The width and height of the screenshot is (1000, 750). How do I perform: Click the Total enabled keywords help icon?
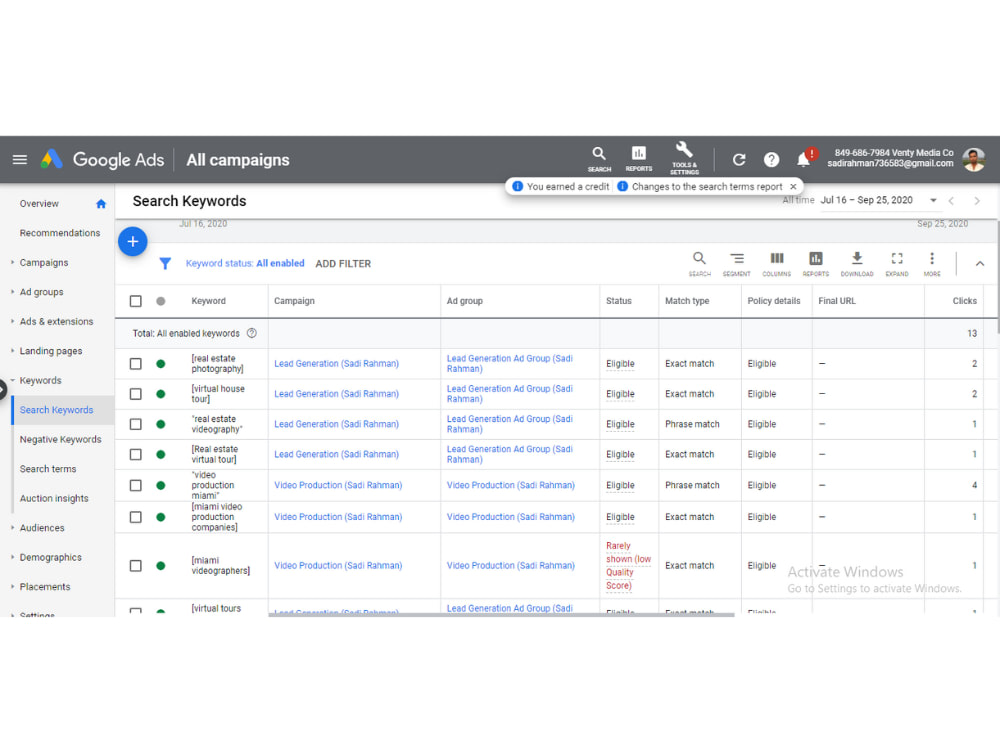point(252,334)
